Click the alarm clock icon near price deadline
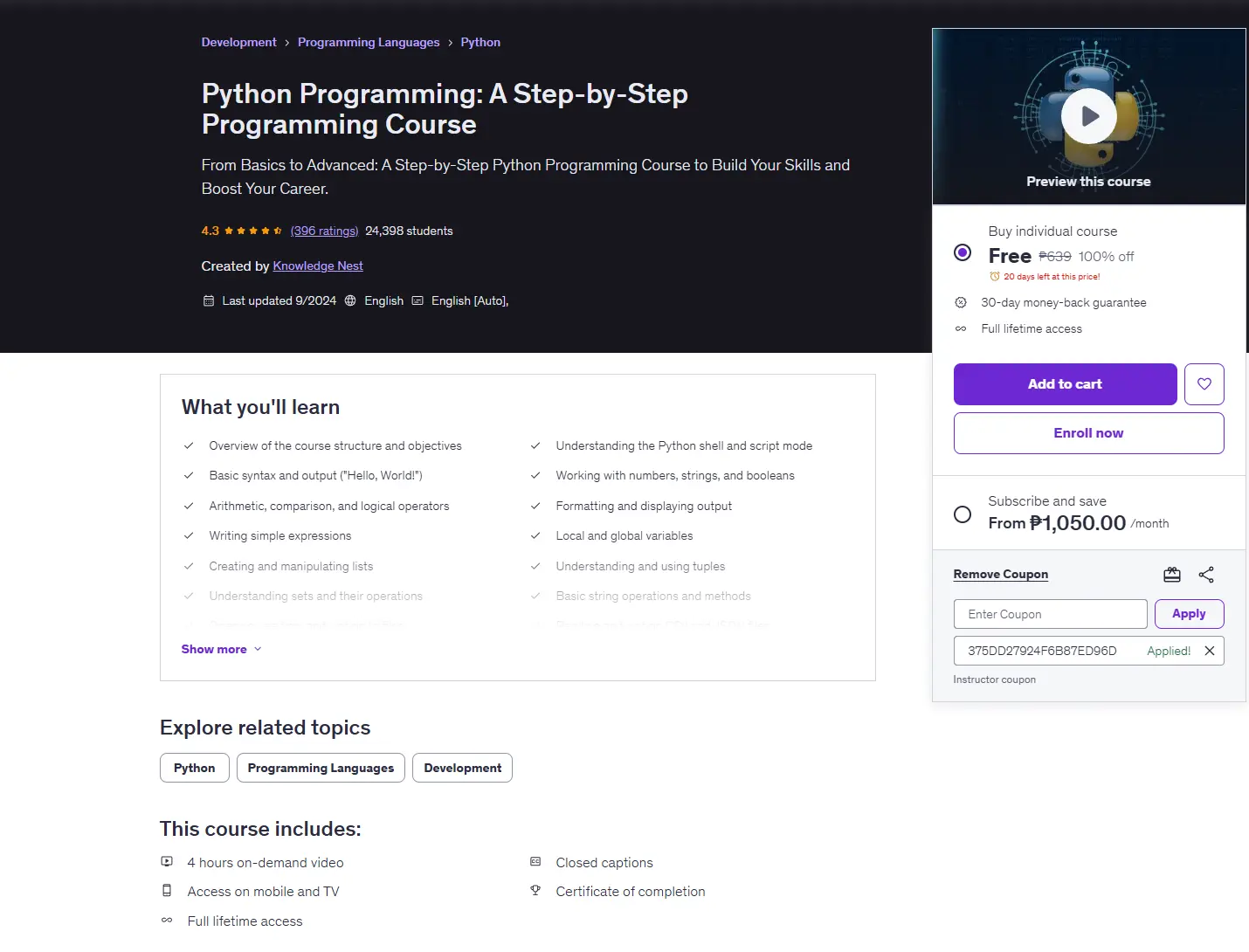This screenshot has width=1249, height=952. tap(994, 277)
